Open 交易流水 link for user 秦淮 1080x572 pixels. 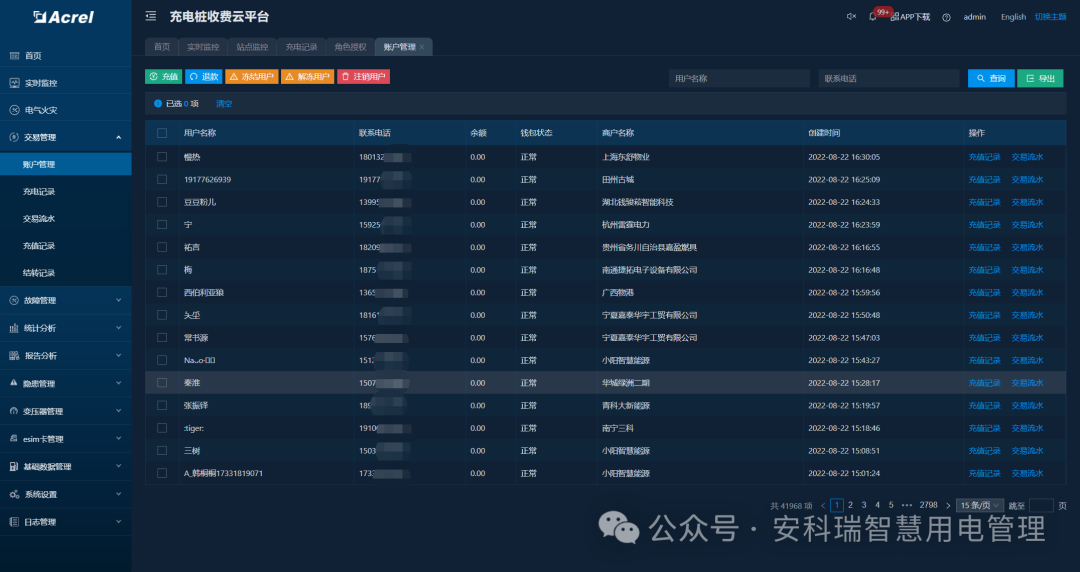pyautogui.click(x=1027, y=382)
